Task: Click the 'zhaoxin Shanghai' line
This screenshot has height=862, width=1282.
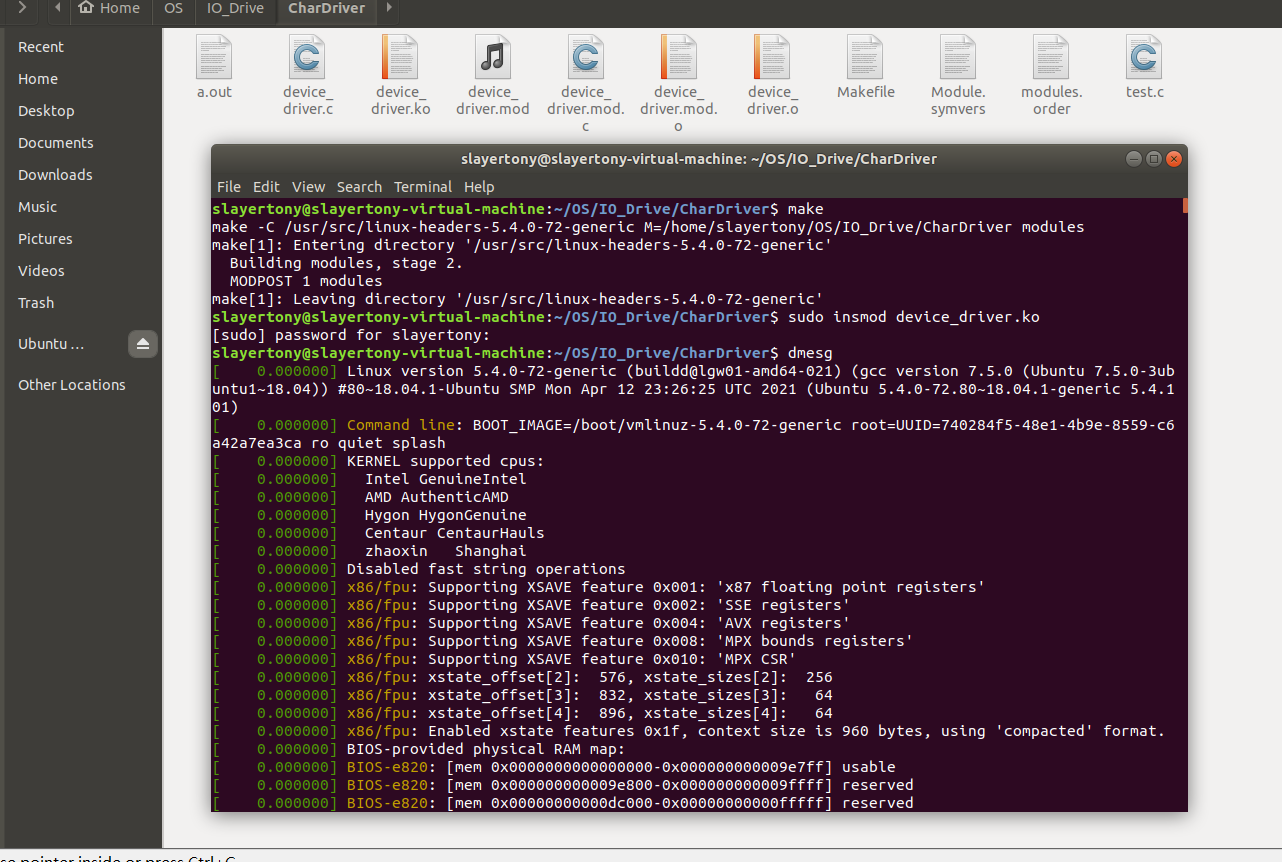Action: click(445, 551)
